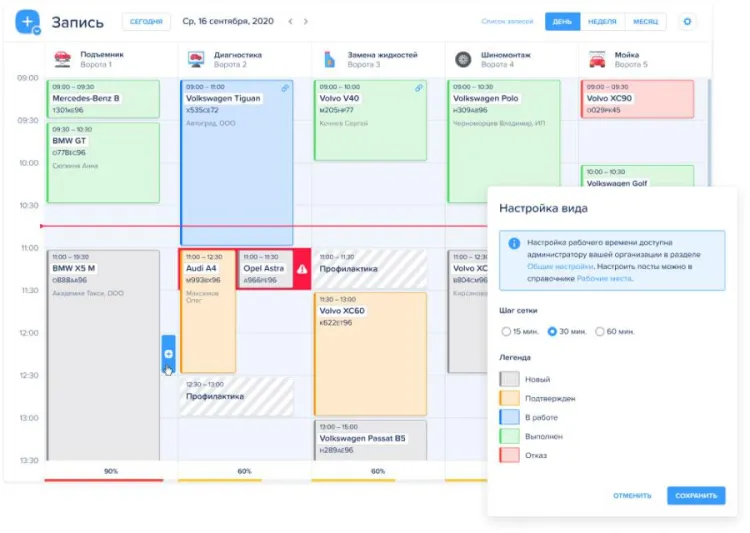Click Сохранить button
Image resolution: width=750 pixels, height=533 pixels.
point(696,496)
